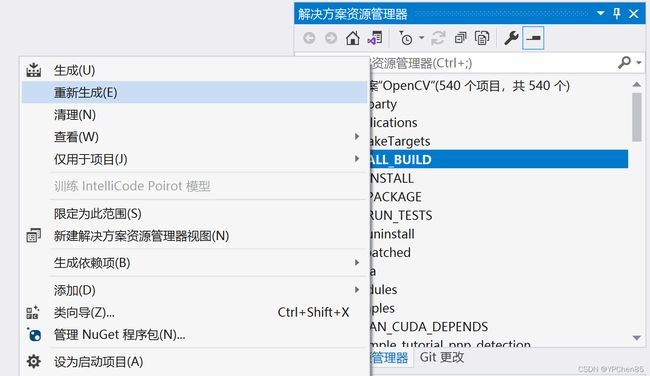This screenshot has height=376, width=650.
Task: Open the 添加(D) submenu
Action: click(194, 290)
